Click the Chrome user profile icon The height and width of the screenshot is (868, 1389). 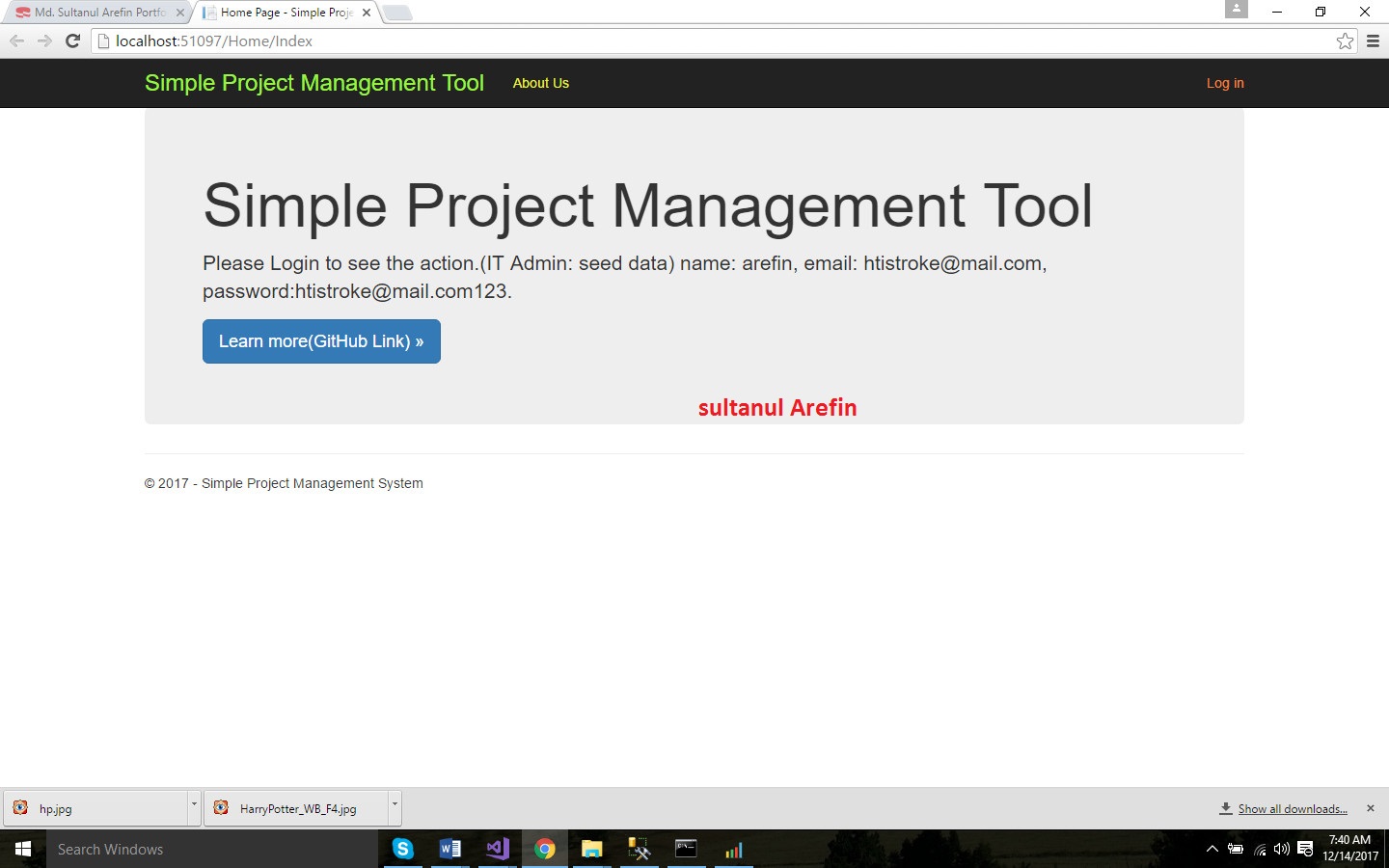[x=1236, y=10]
